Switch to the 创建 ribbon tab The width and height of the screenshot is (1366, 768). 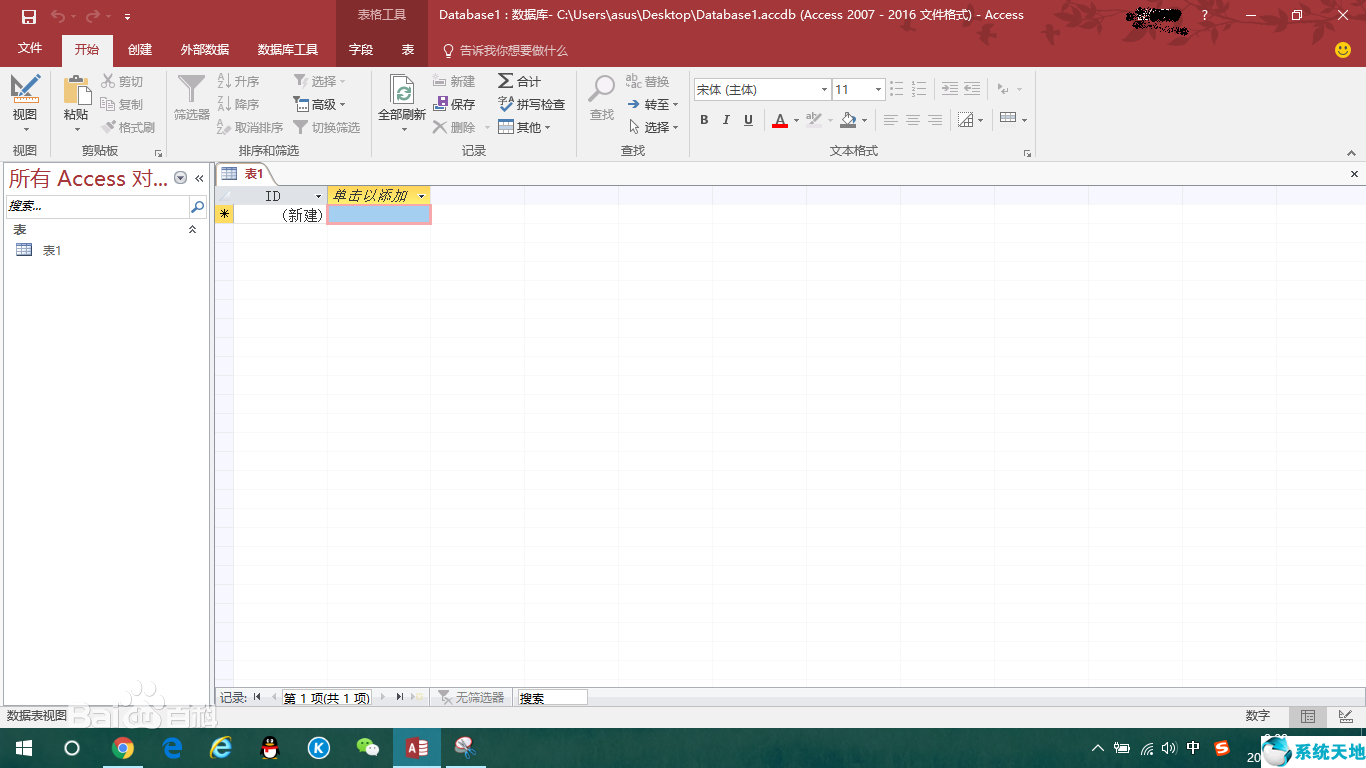[x=140, y=49]
